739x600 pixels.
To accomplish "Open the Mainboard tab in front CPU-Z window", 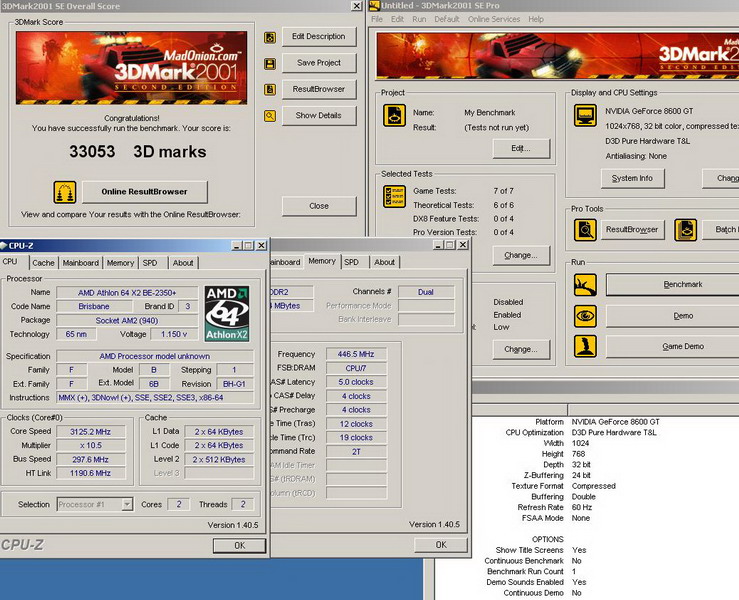I will click(80, 263).
